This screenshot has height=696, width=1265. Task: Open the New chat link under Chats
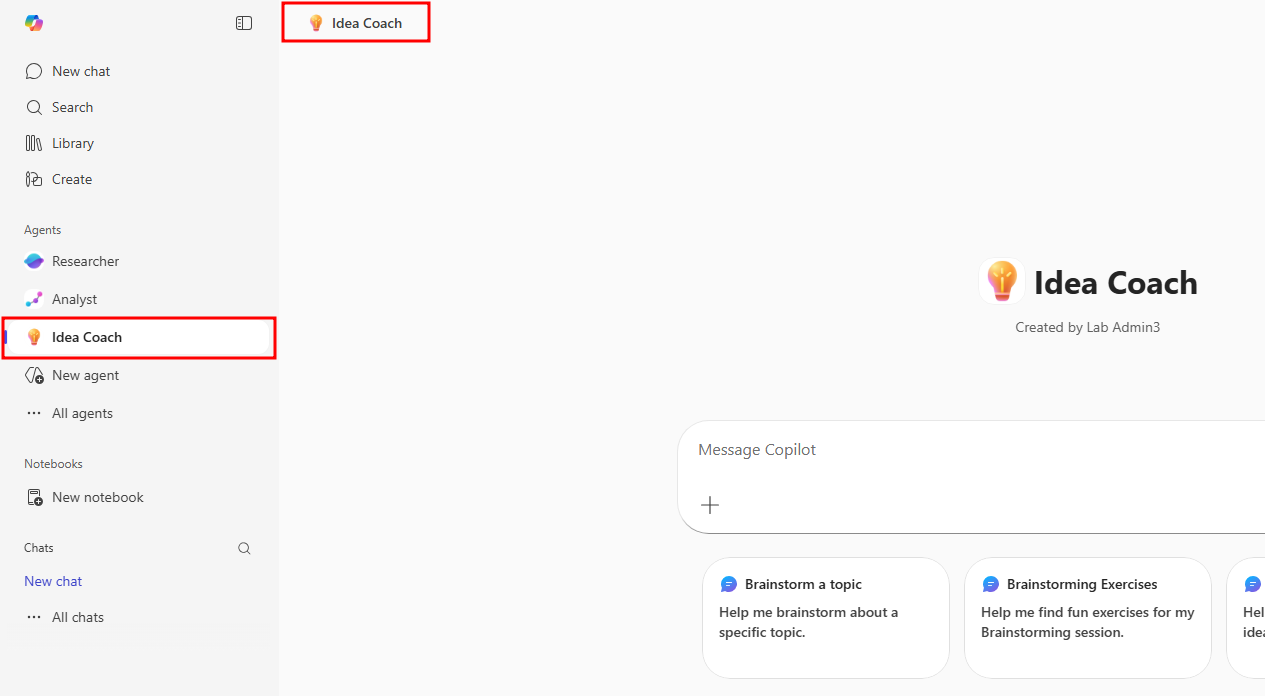pyautogui.click(x=53, y=581)
